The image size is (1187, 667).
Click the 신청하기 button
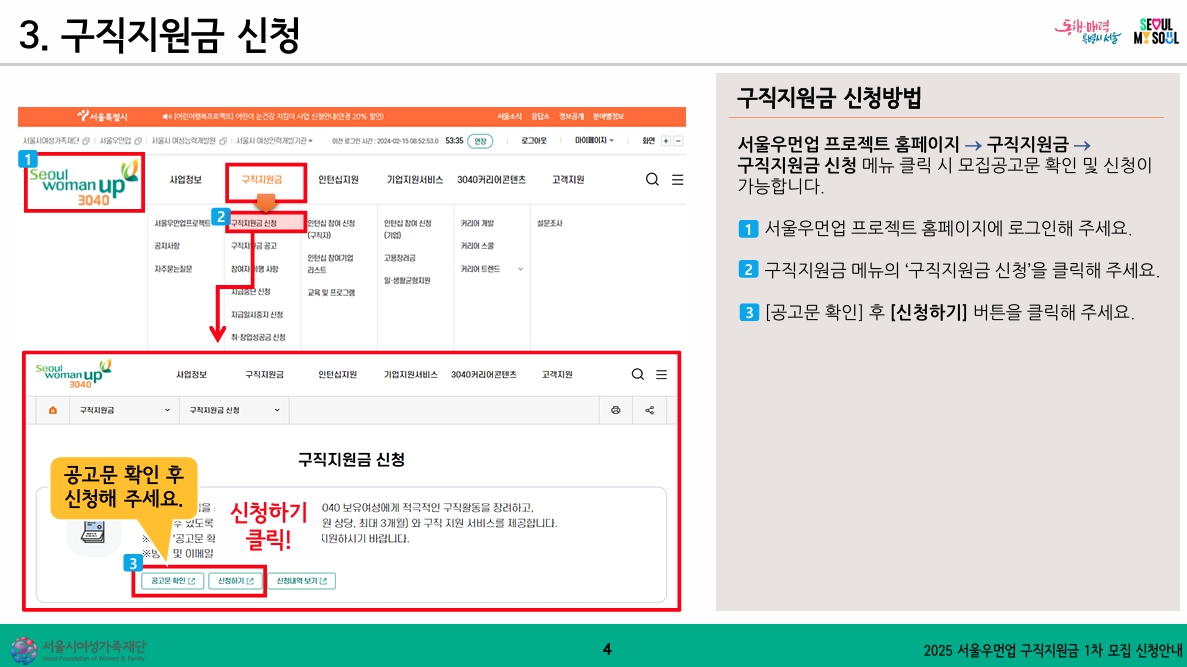[235, 581]
